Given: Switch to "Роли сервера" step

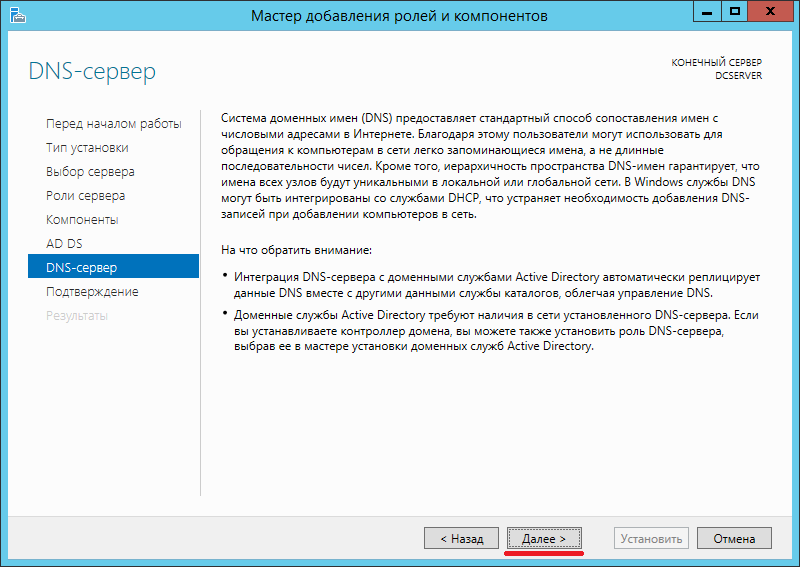Looking at the screenshot, I should click(86, 195).
